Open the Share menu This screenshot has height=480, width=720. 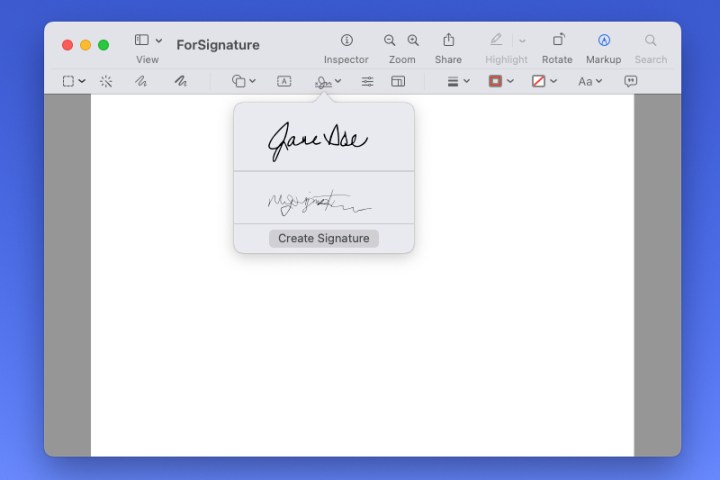click(x=448, y=41)
